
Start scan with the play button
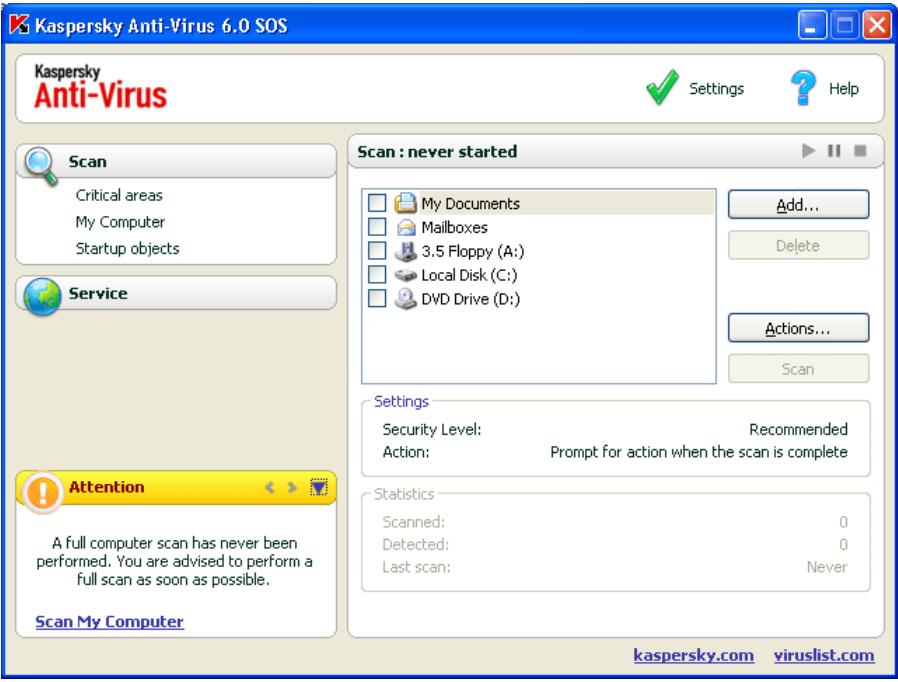point(808,151)
